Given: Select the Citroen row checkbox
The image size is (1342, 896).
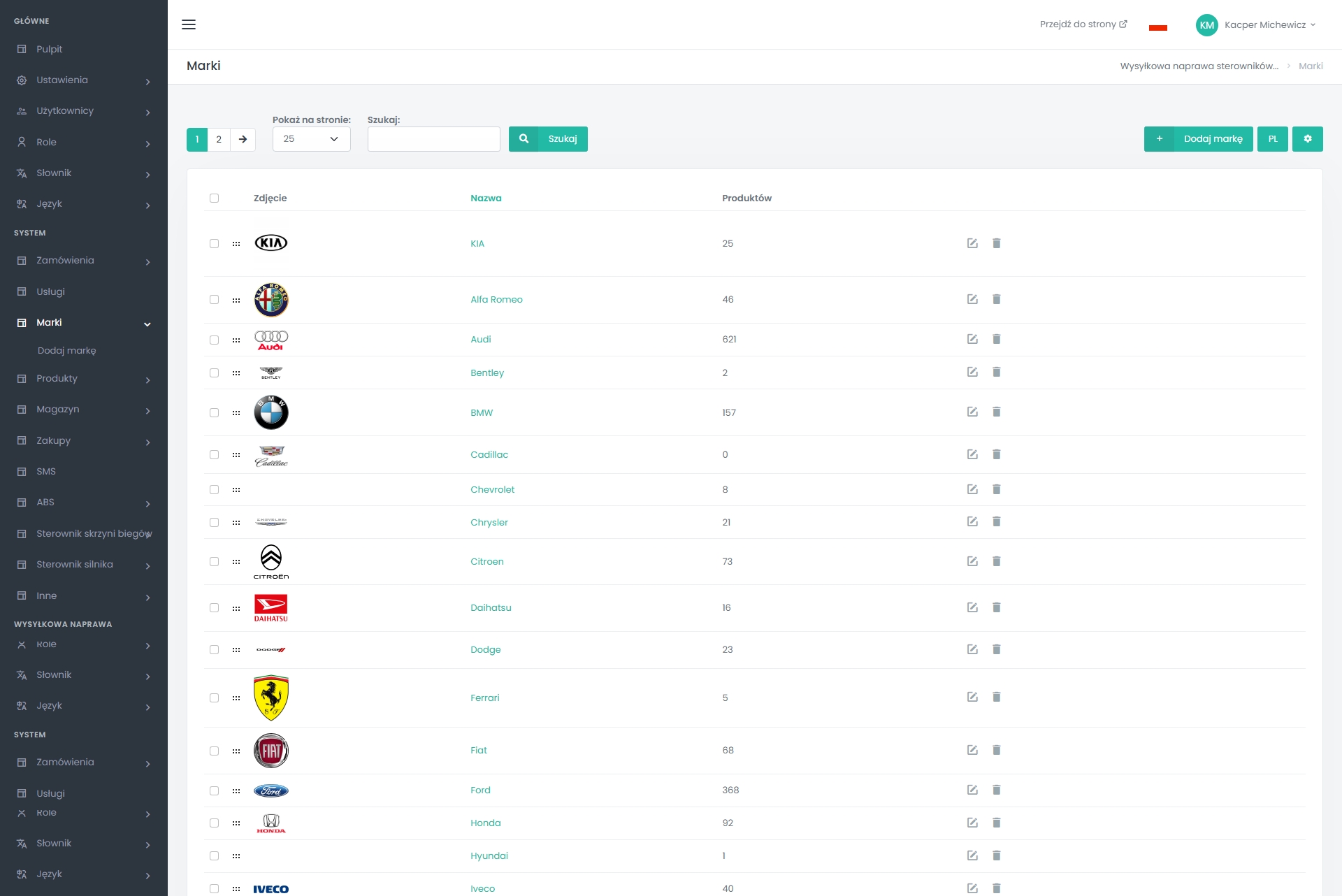Looking at the screenshot, I should coord(214,562).
